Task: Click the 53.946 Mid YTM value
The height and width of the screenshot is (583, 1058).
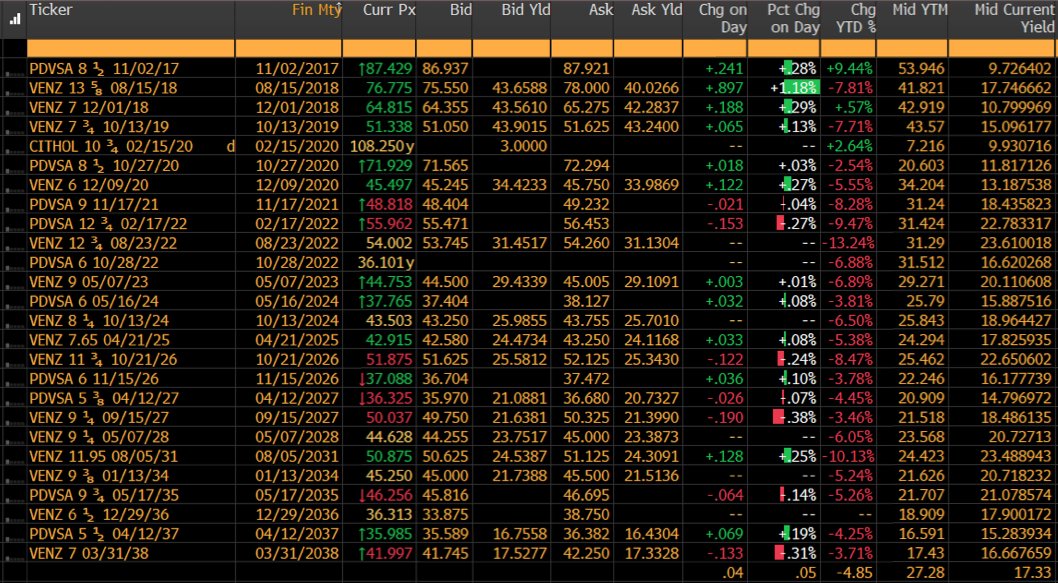Action: coord(921,68)
